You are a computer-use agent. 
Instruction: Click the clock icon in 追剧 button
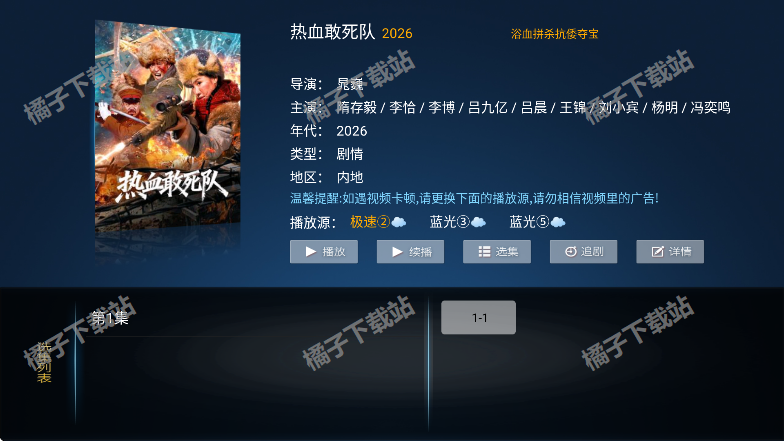tap(570, 252)
